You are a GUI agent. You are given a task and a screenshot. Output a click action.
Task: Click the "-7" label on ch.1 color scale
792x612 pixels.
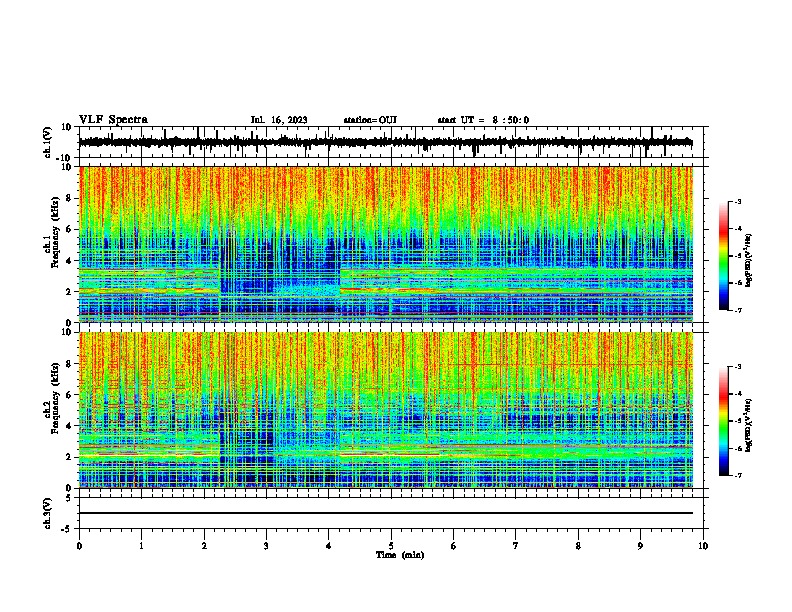[738, 310]
